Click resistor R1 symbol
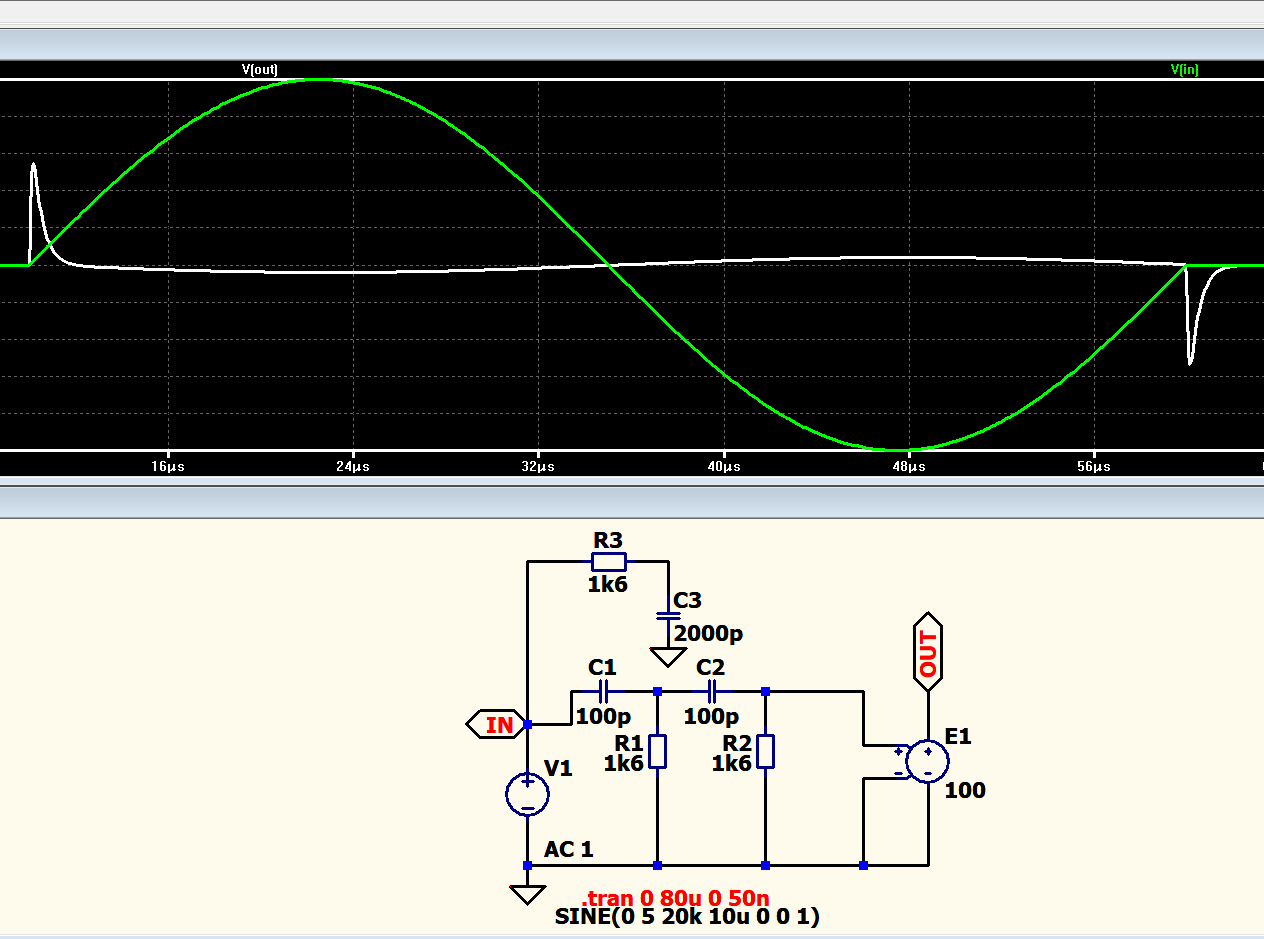1264x939 pixels. point(657,751)
